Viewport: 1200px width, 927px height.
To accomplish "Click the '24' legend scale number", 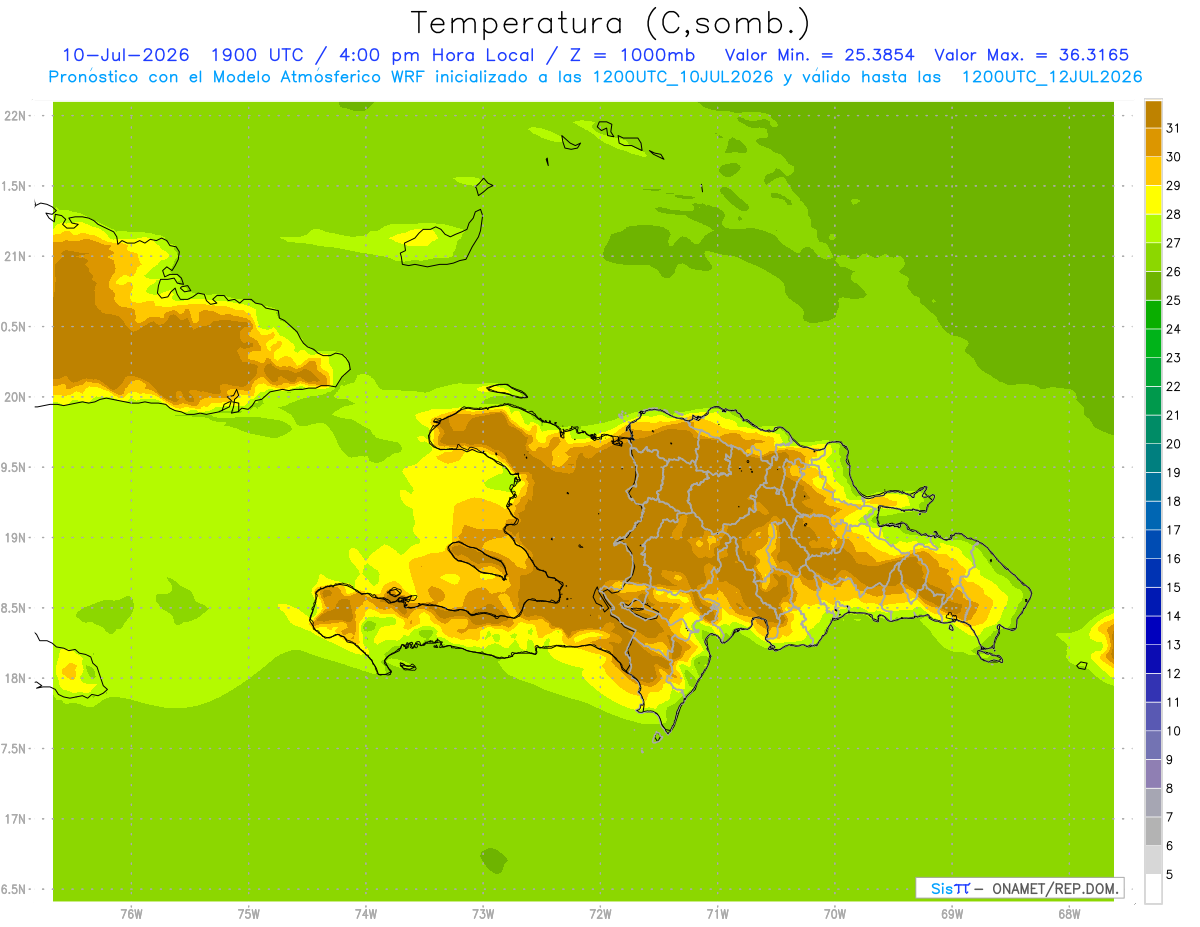I will (x=1172, y=329).
